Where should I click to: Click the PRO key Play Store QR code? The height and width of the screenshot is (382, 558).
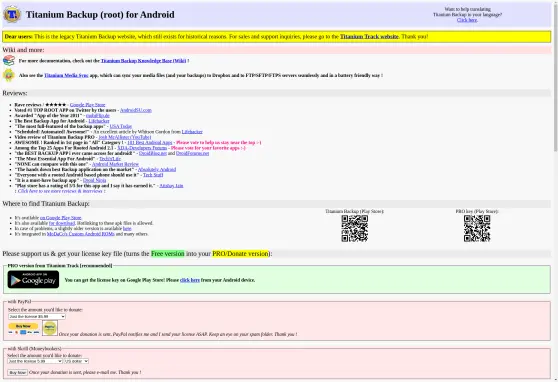[477, 229]
